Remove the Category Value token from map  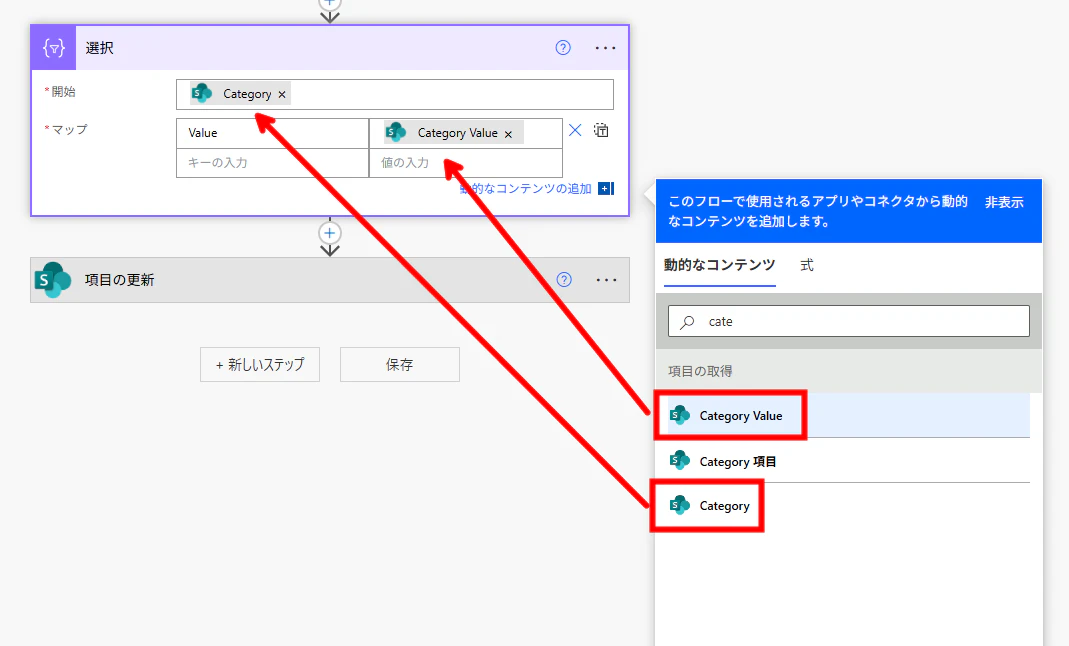[508, 134]
